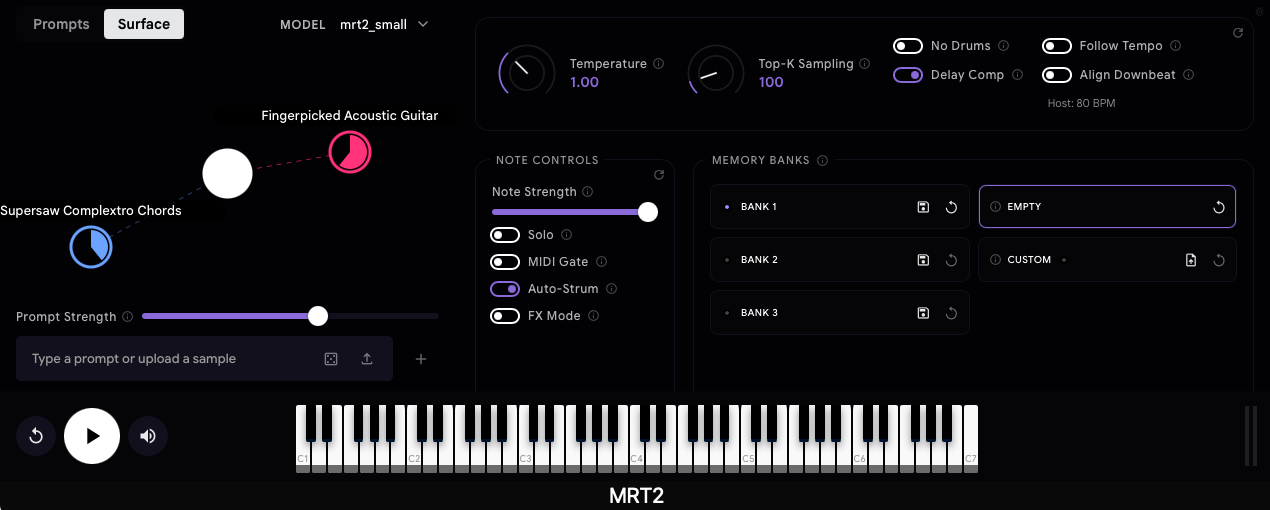
Task: Enable the Follow Tempo toggle
Action: pos(1057,46)
